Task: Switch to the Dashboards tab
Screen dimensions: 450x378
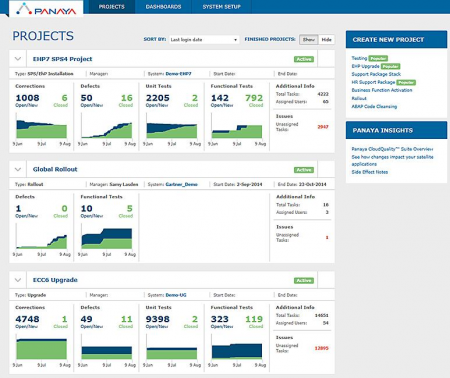Action: [x=163, y=7]
